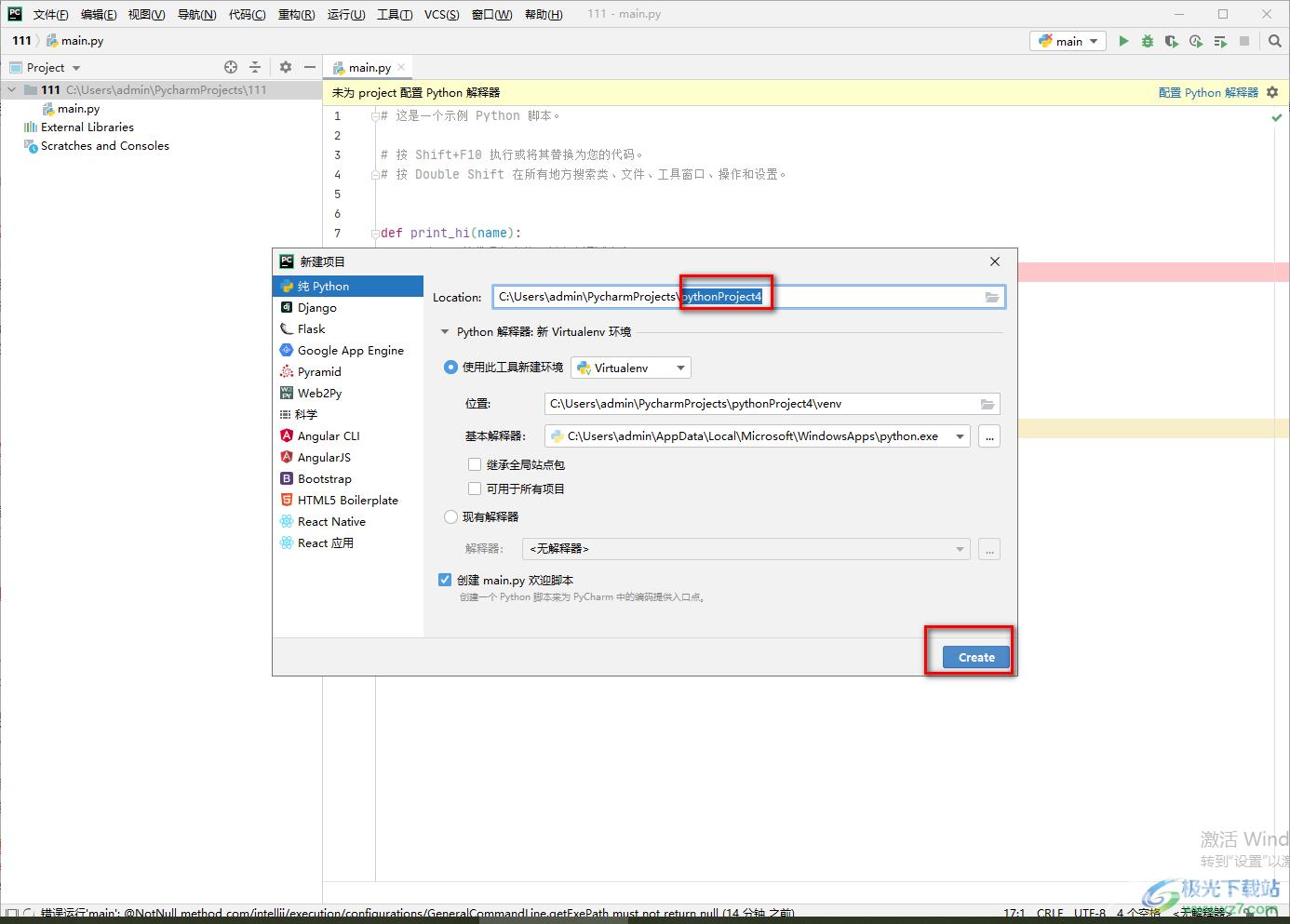Click the Run main green arrow icon
The width and height of the screenshot is (1290, 924).
pyautogui.click(x=1123, y=41)
